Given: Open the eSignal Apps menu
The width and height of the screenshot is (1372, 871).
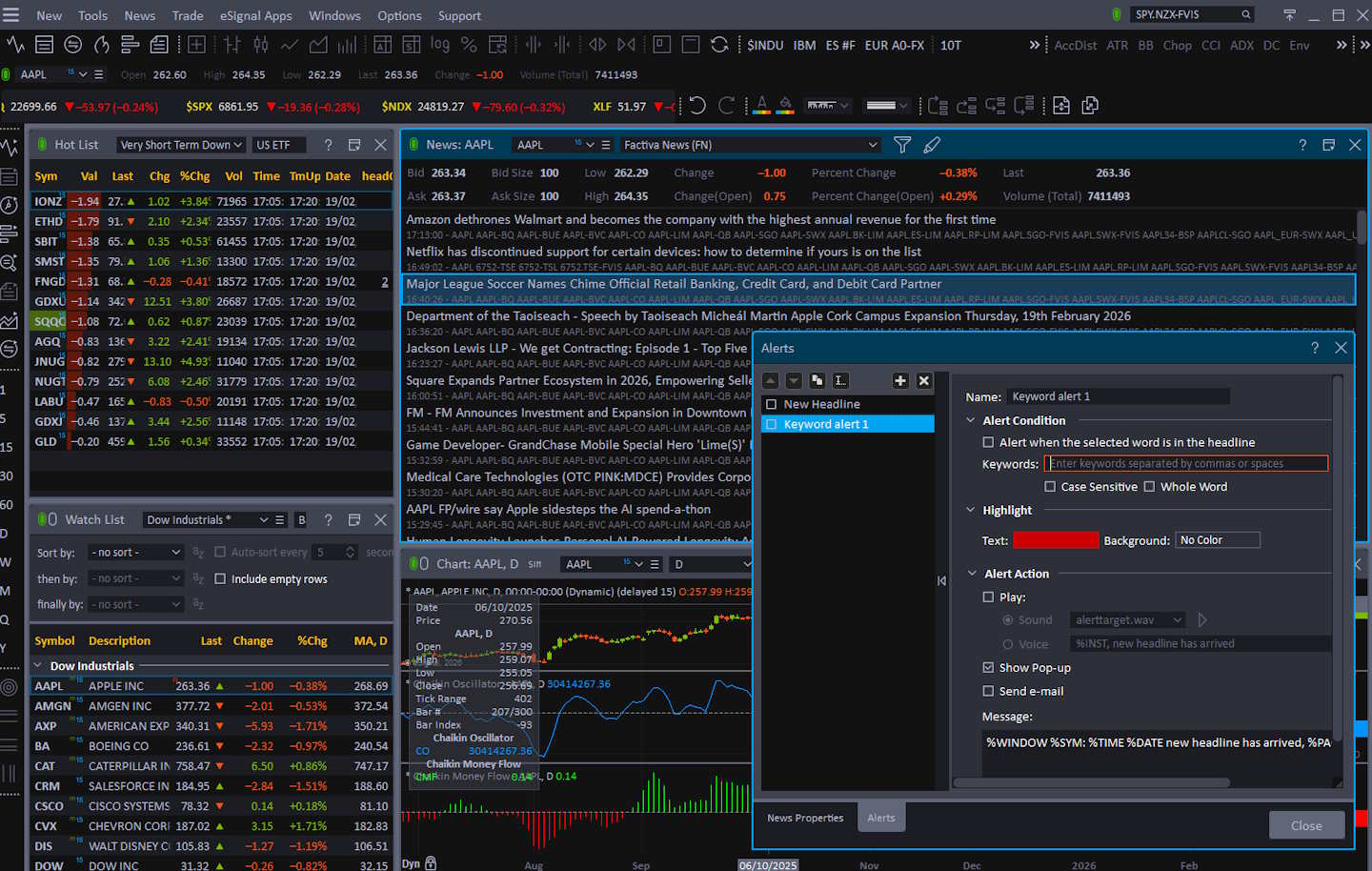Looking at the screenshot, I should coord(255,15).
